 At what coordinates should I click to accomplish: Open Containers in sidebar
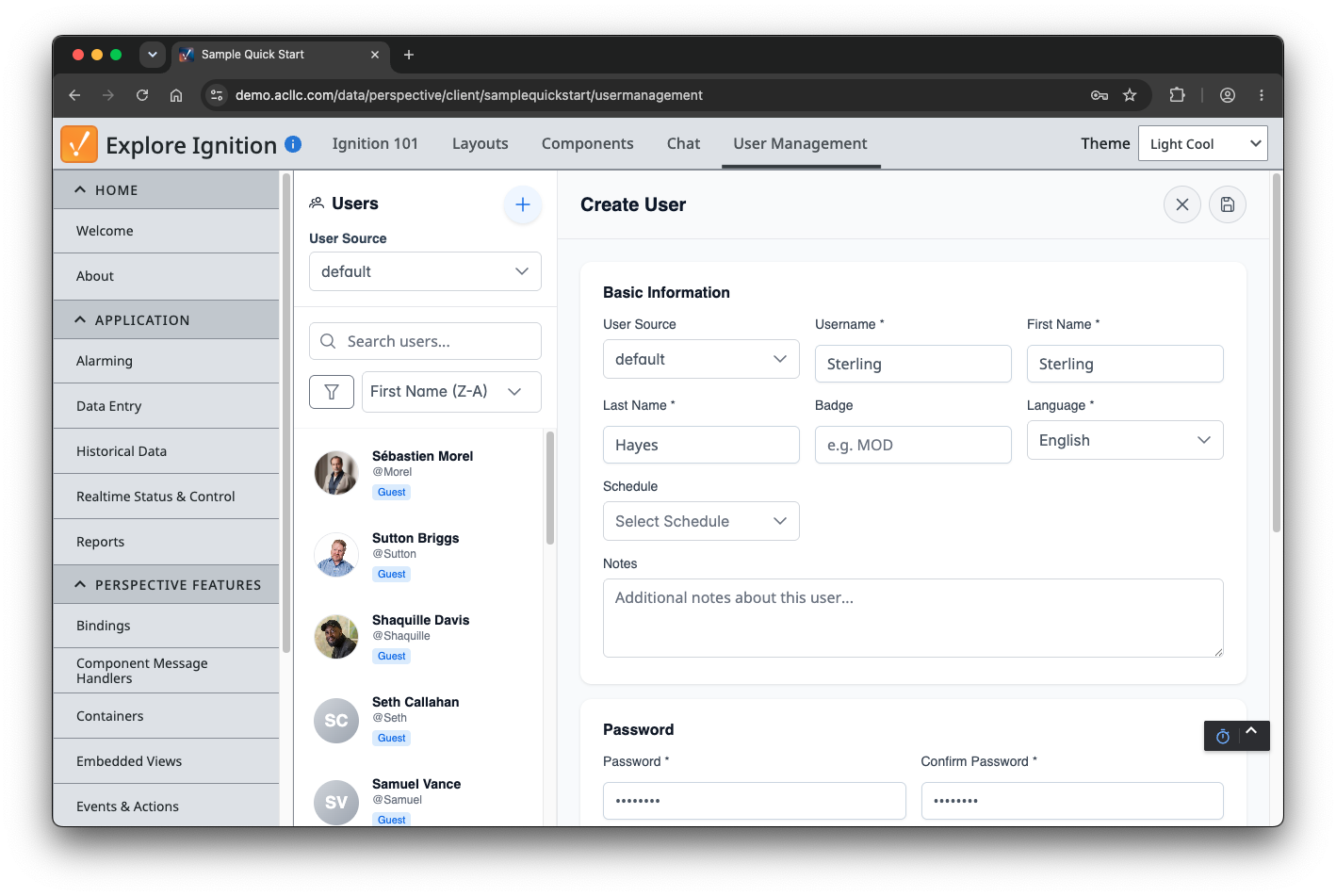pos(166,716)
